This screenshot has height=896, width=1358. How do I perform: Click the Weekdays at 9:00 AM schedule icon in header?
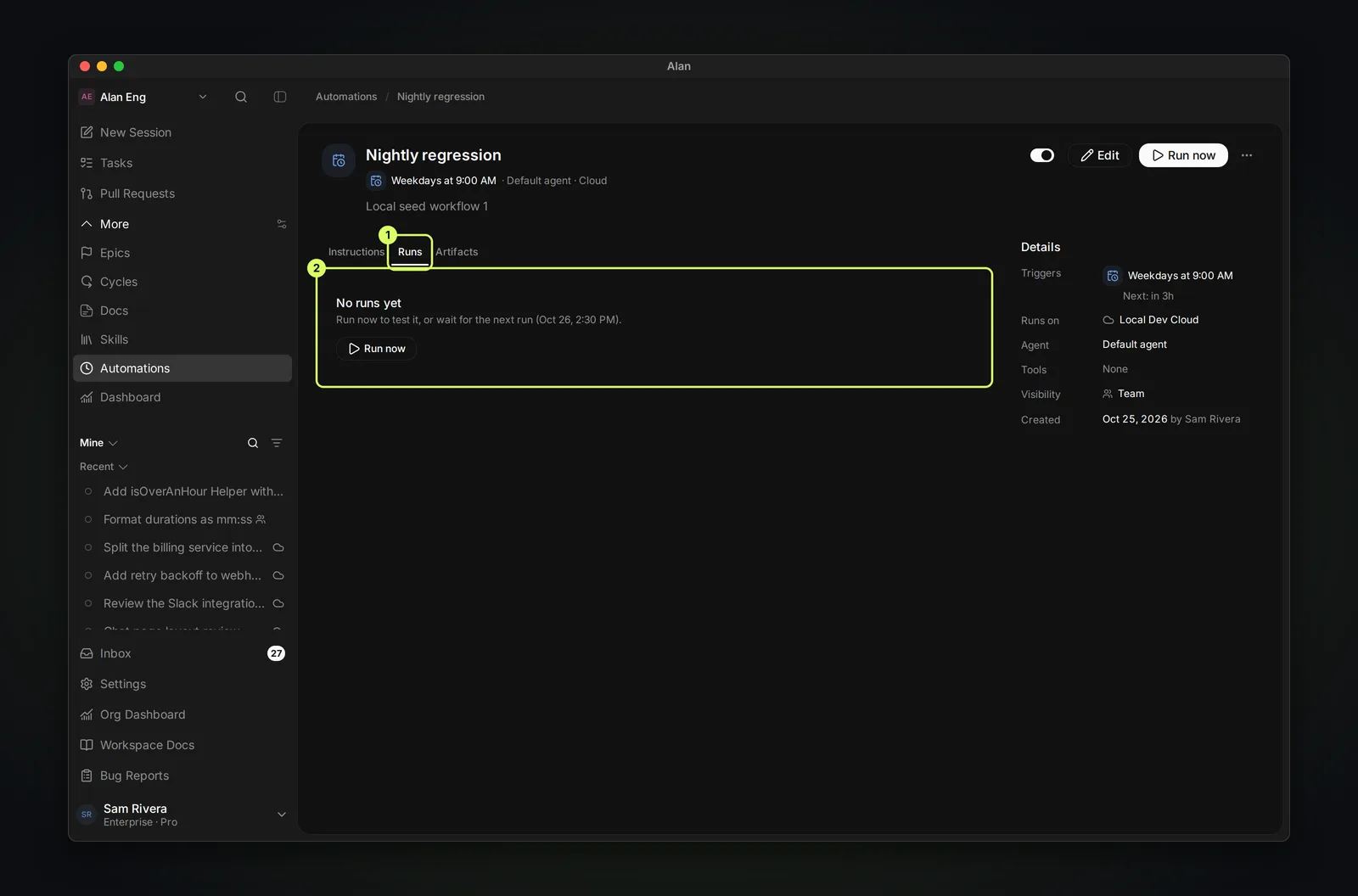(x=376, y=181)
